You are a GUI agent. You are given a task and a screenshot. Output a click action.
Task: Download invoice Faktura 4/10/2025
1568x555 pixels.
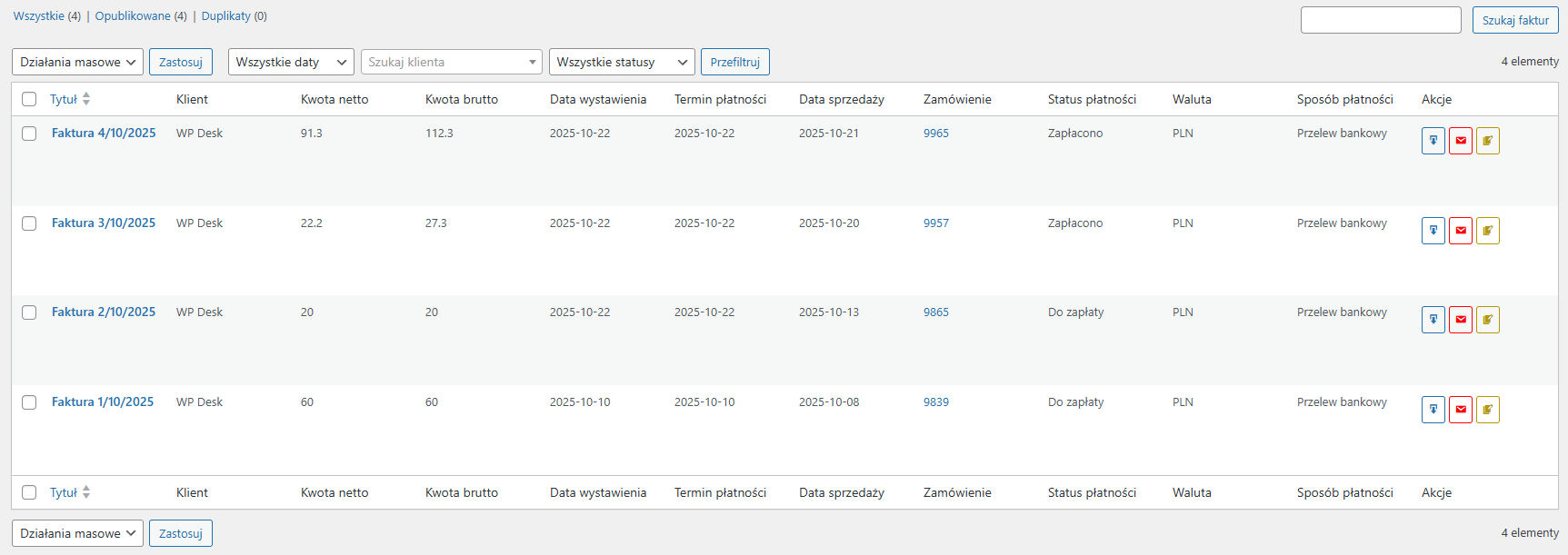(1433, 141)
